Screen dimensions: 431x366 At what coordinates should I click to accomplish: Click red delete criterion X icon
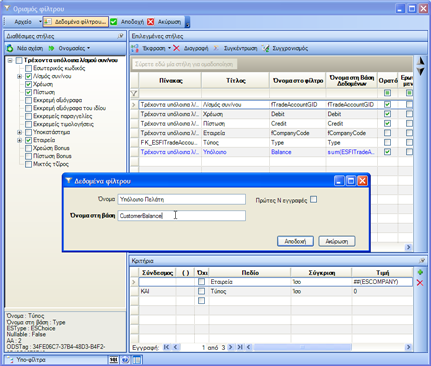click(420, 283)
